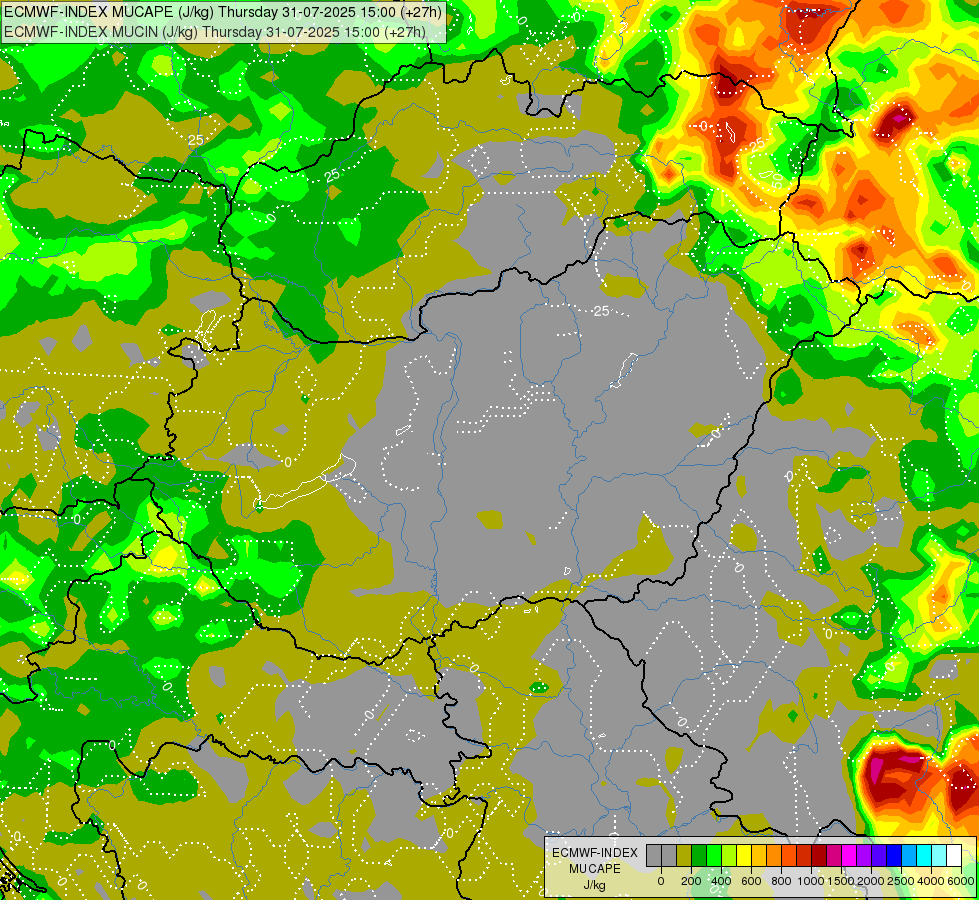Click legend tick label '2500'
The image size is (979, 900).
[901, 881]
